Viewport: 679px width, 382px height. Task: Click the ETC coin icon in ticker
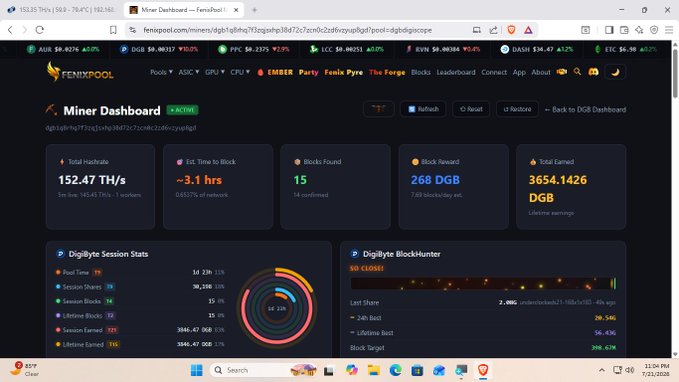[x=598, y=49]
